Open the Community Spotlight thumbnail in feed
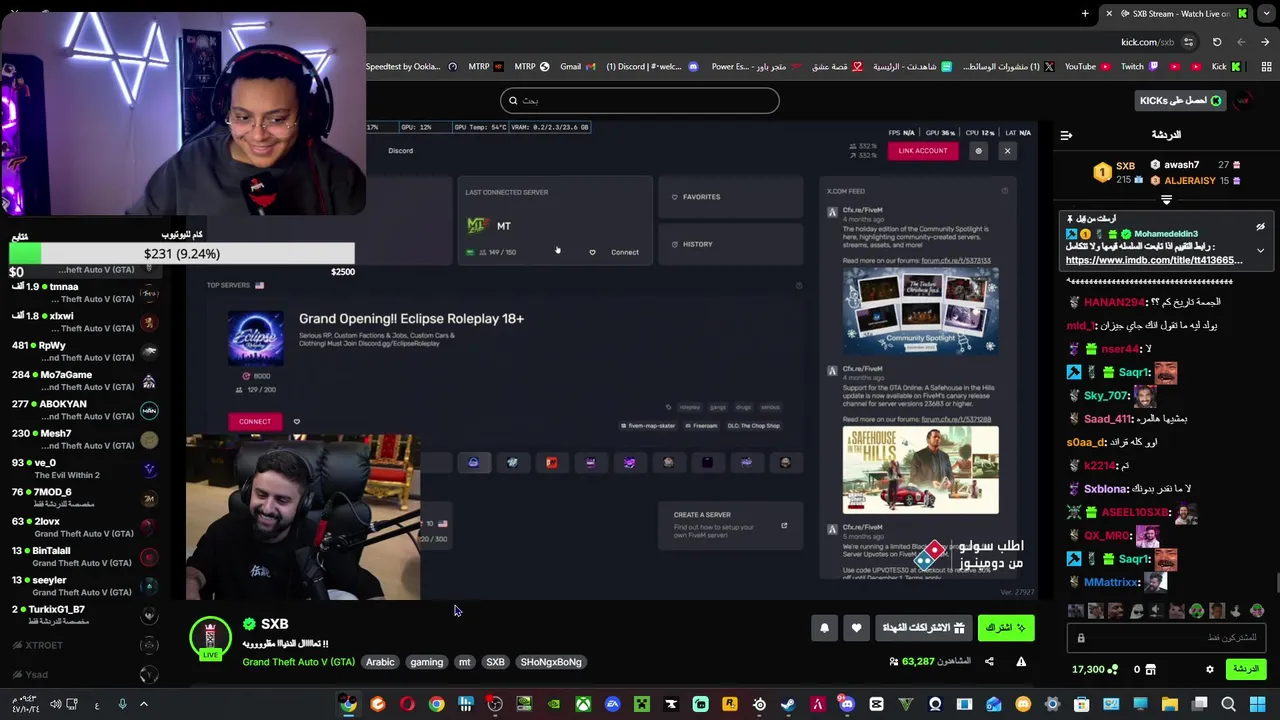The height and width of the screenshot is (720, 1280). point(920,311)
